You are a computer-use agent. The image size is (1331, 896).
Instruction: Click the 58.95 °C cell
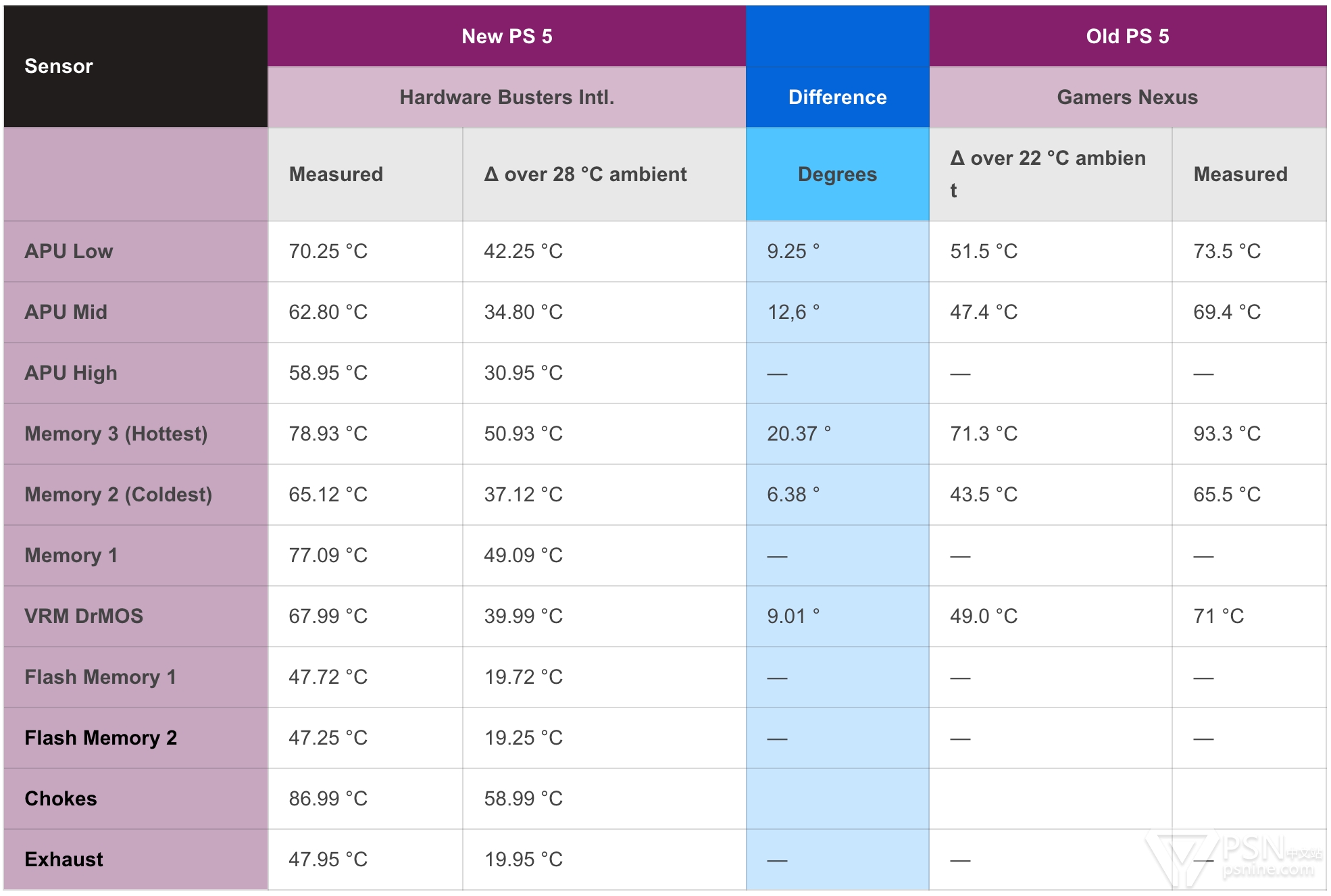coord(366,373)
